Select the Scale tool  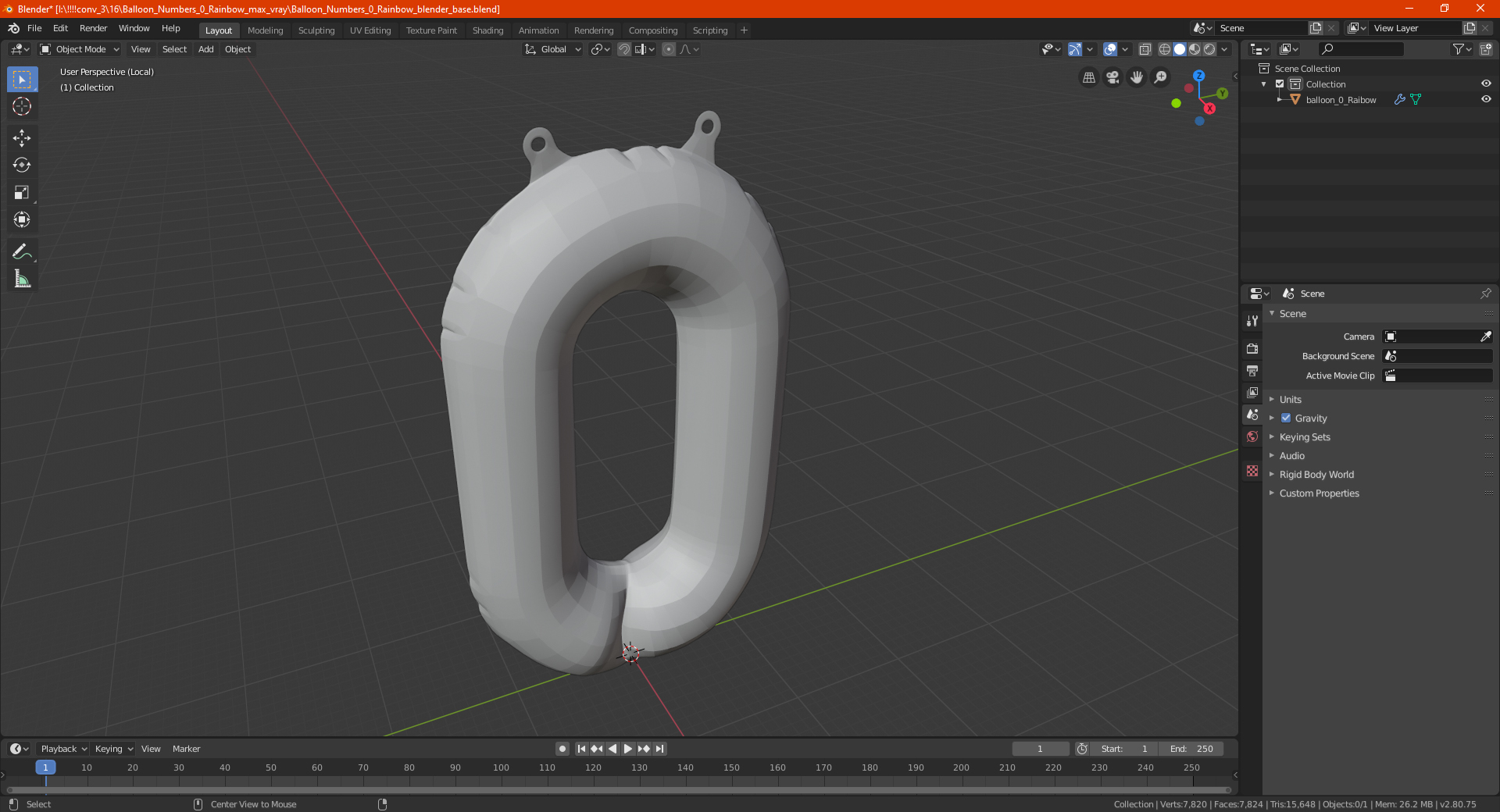pos(22,192)
